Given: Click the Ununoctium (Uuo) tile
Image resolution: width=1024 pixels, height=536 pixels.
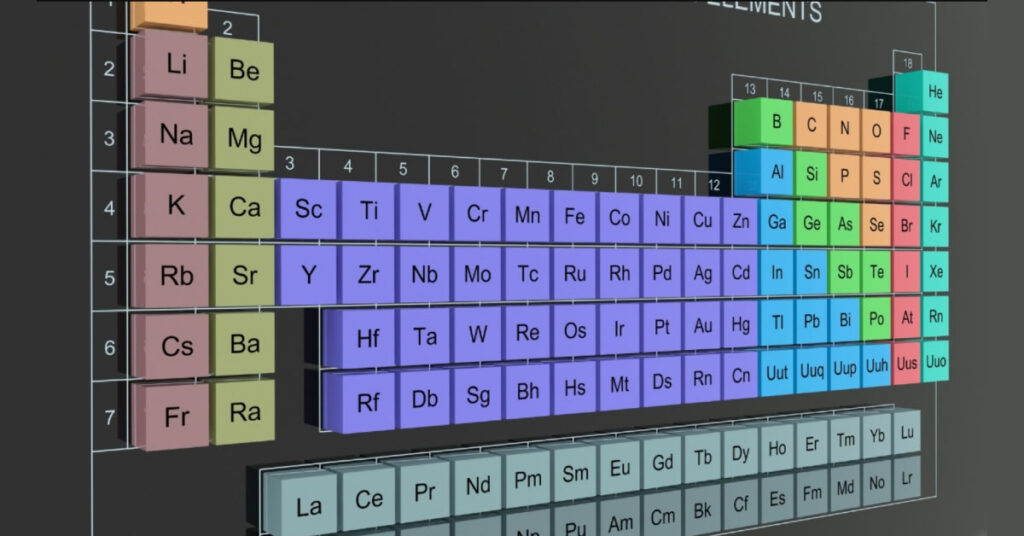Looking at the screenshot, I should [x=936, y=360].
